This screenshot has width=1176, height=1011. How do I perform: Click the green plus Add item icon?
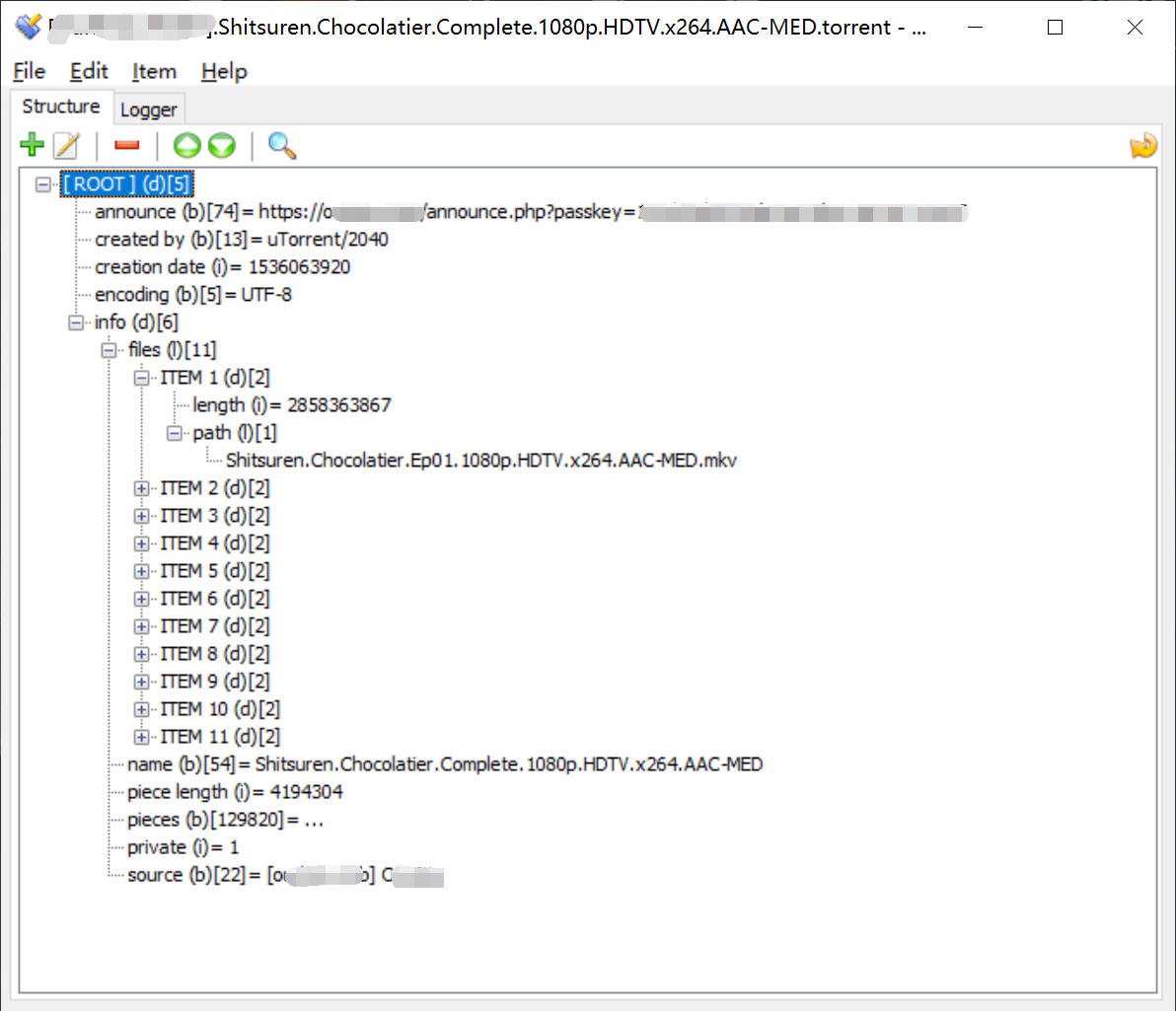pos(33,145)
